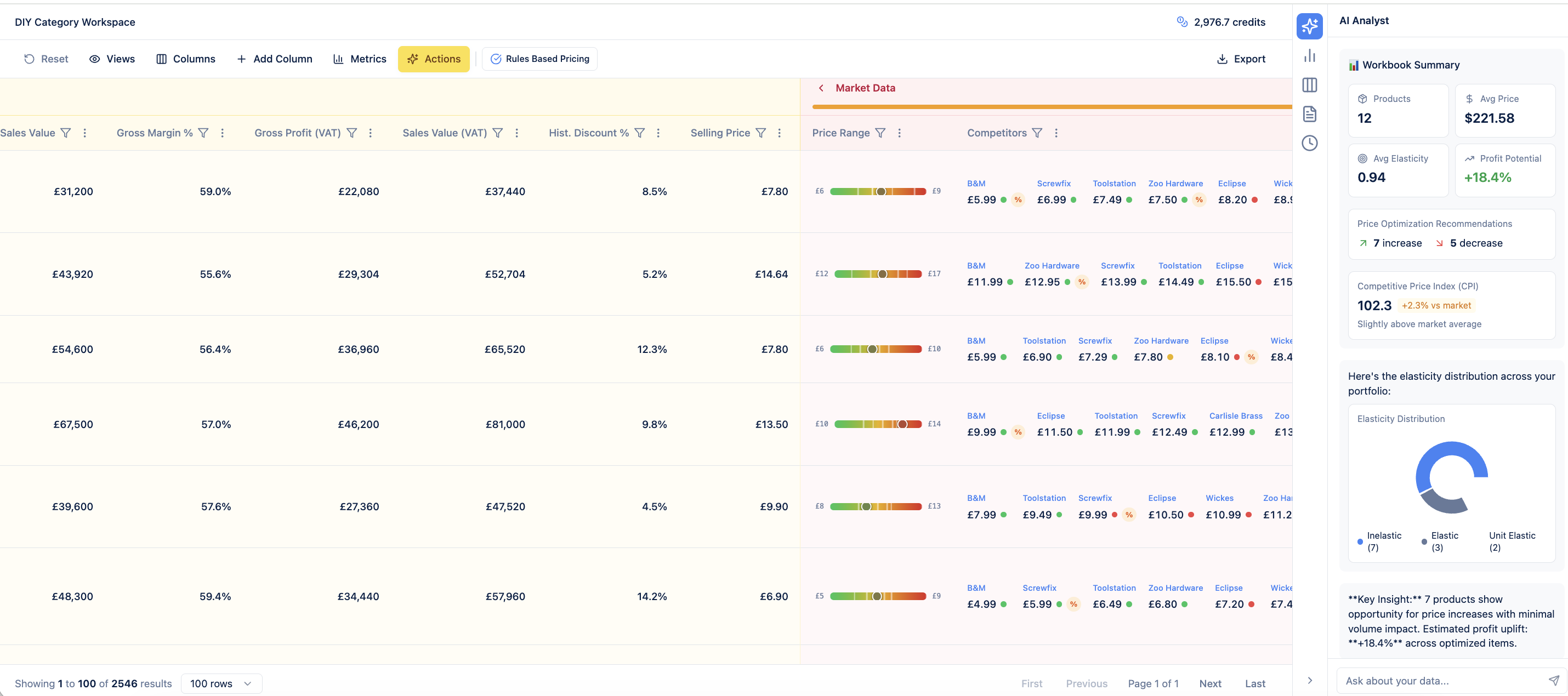1568x696 pixels.
Task: Go to Next page
Action: click(1209, 683)
